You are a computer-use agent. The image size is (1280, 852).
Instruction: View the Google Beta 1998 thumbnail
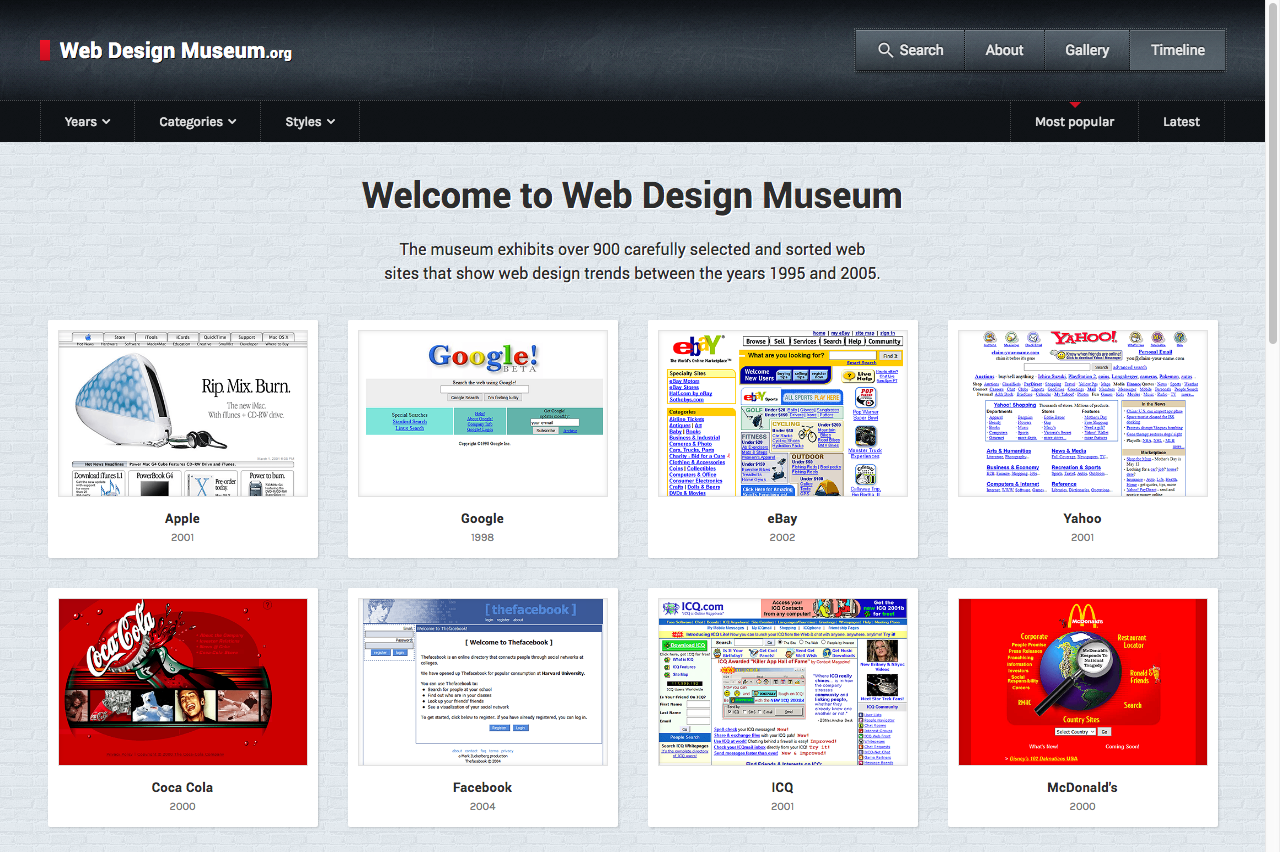(x=482, y=410)
